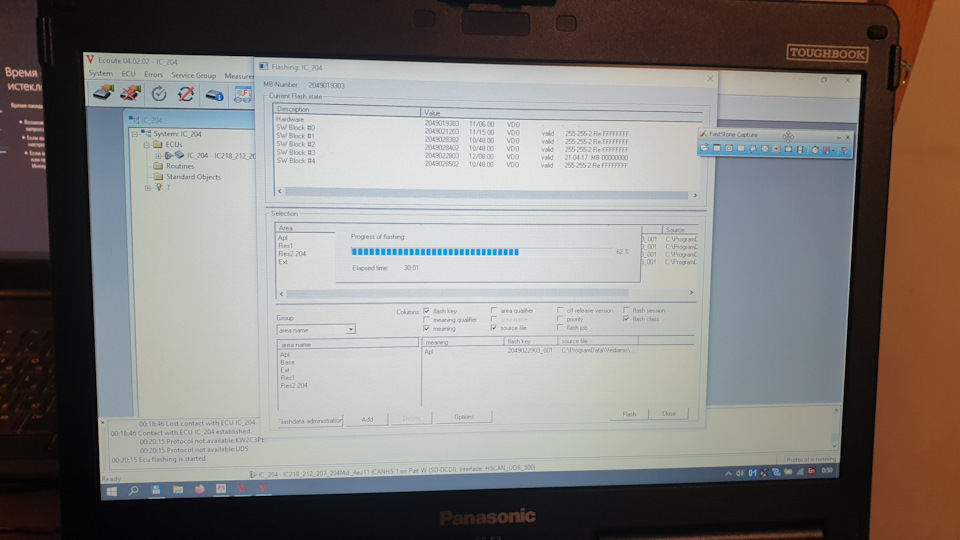Screen dimensions: 960x540
Task: Click the FastStone open file icon
Action: [705, 148]
